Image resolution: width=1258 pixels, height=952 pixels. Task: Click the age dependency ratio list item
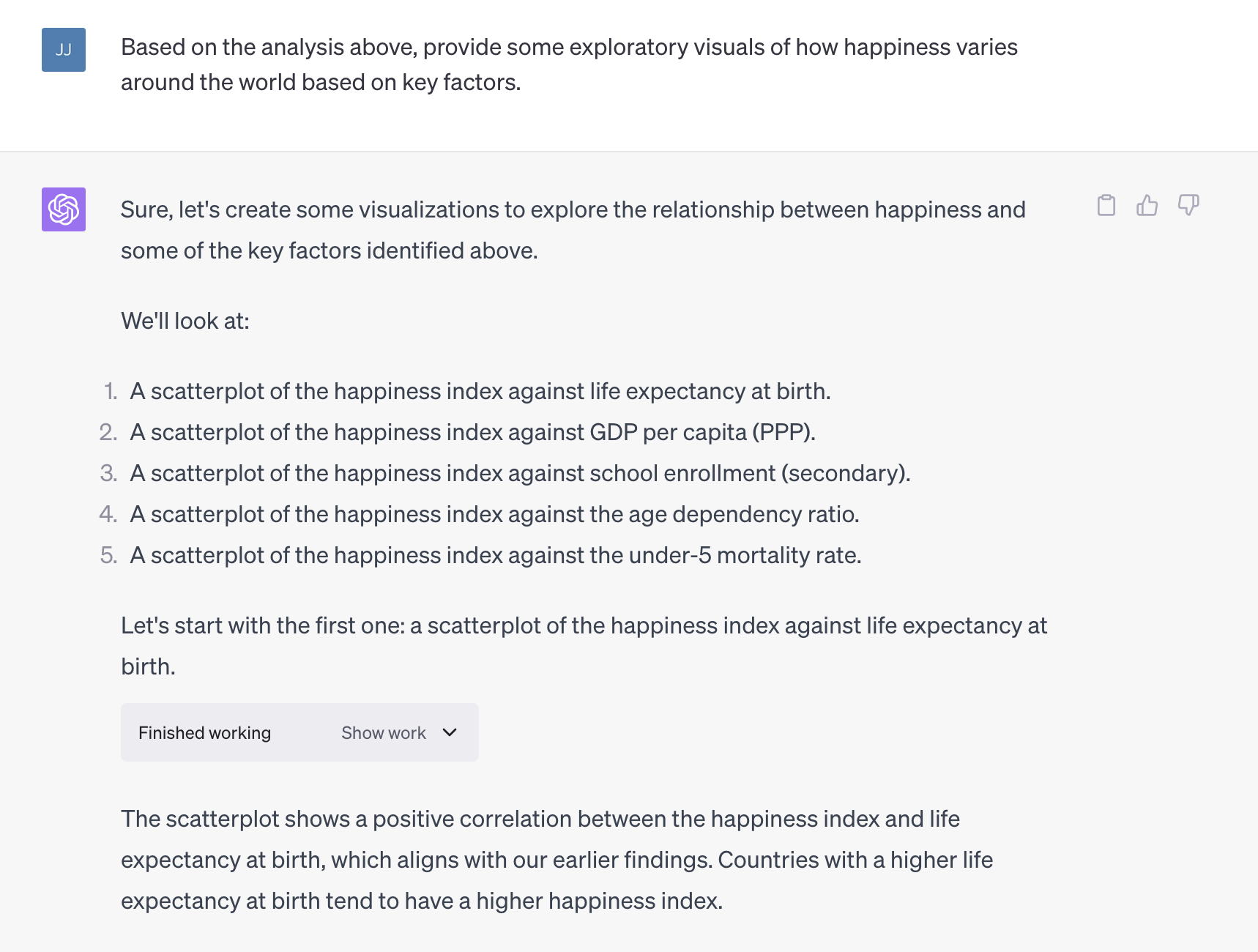[x=494, y=515]
